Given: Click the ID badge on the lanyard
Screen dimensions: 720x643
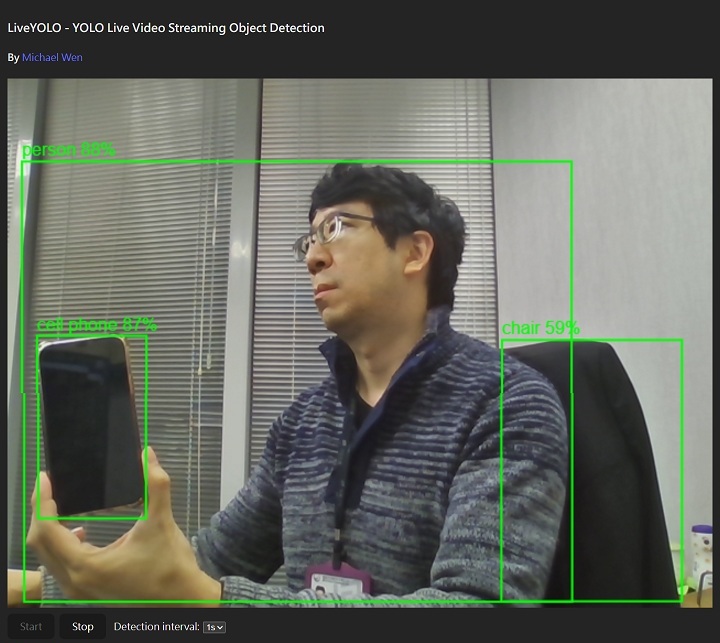Looking at the screenshot, I should [x=338, y=582].
